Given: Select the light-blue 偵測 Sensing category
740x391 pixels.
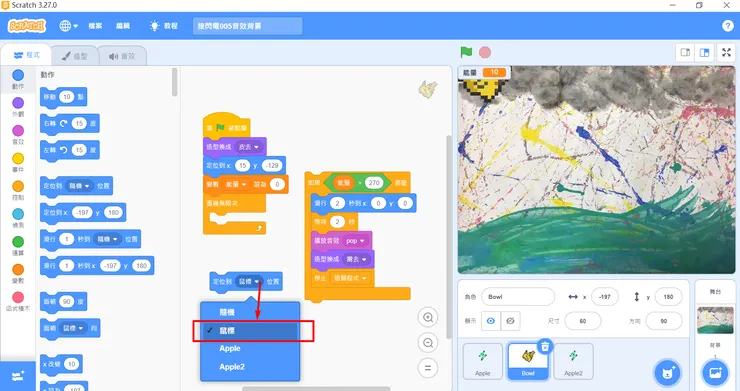Looking at the screenshot, I should pos(18,218).
